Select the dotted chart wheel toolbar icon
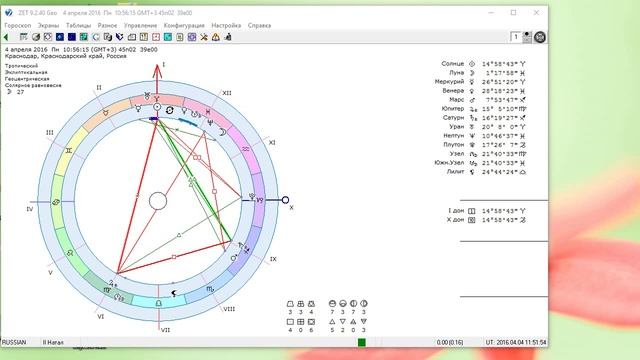 48,37
